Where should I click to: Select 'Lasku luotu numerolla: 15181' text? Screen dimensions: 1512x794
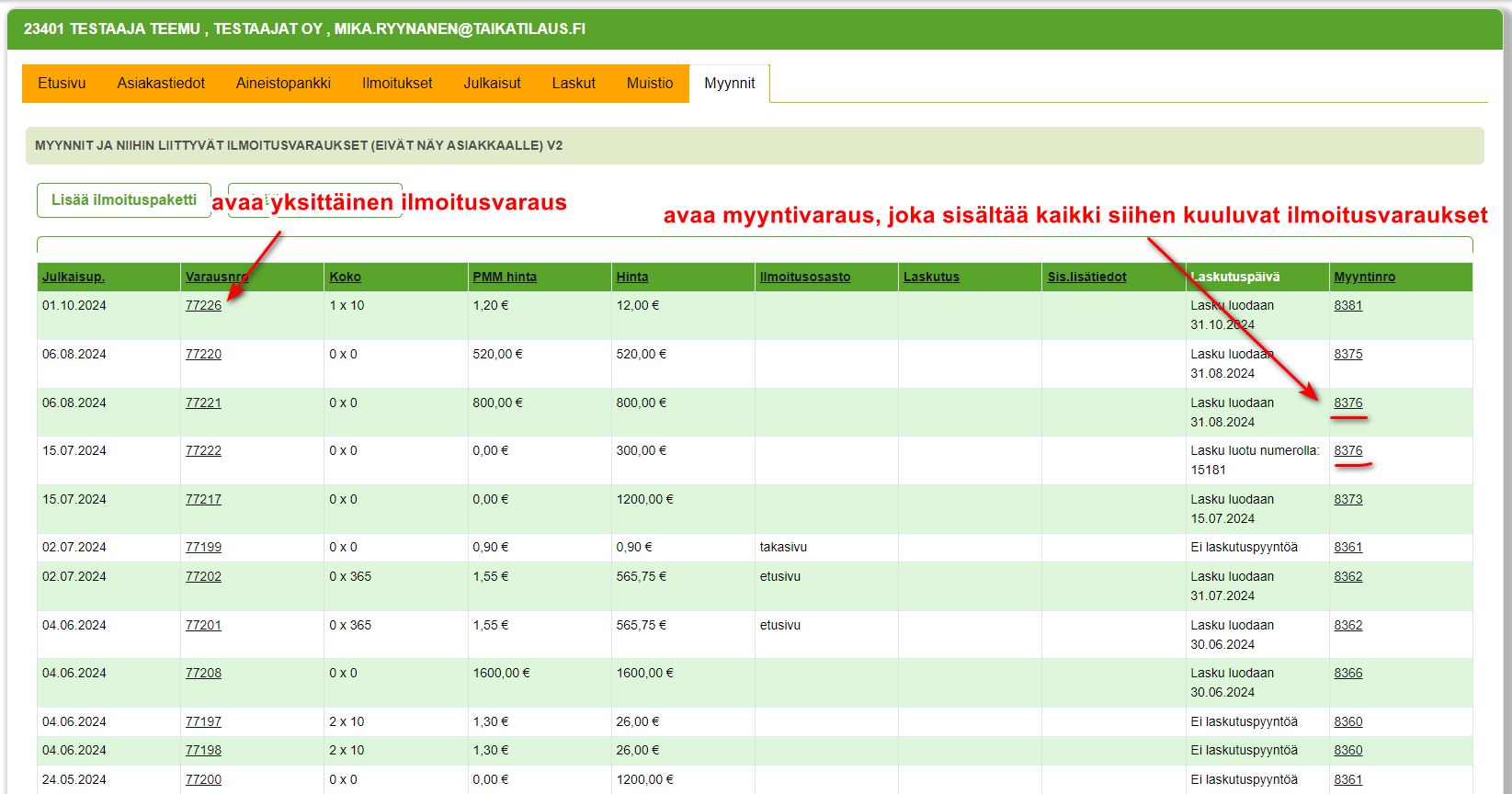pos(1255,460)
